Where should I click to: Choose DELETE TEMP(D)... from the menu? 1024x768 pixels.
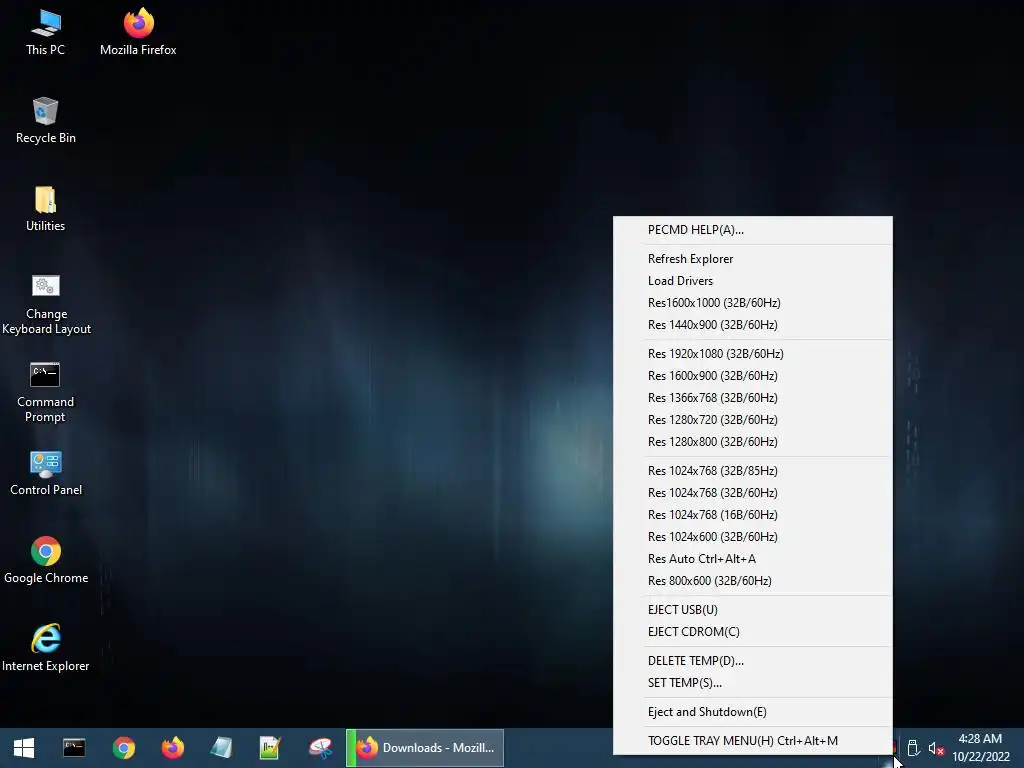coord(752,661)
